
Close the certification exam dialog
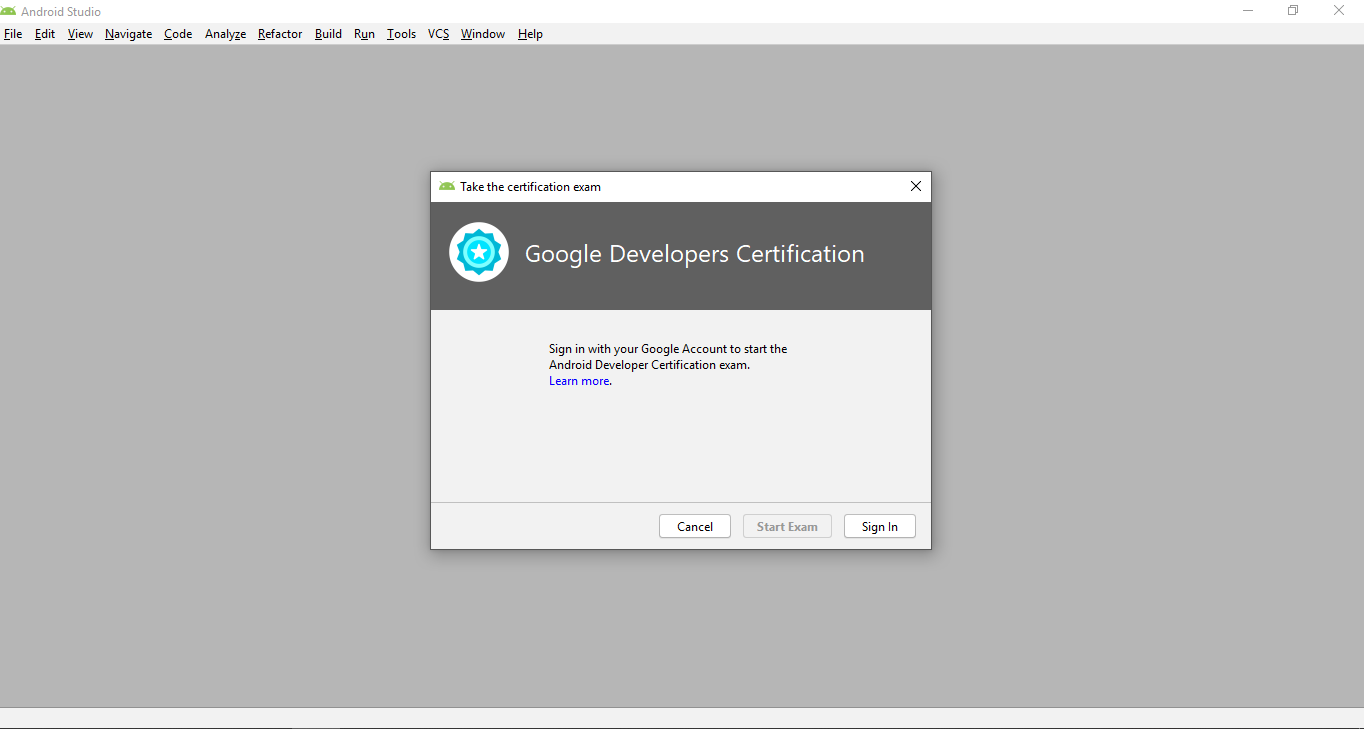click(915, 186)
